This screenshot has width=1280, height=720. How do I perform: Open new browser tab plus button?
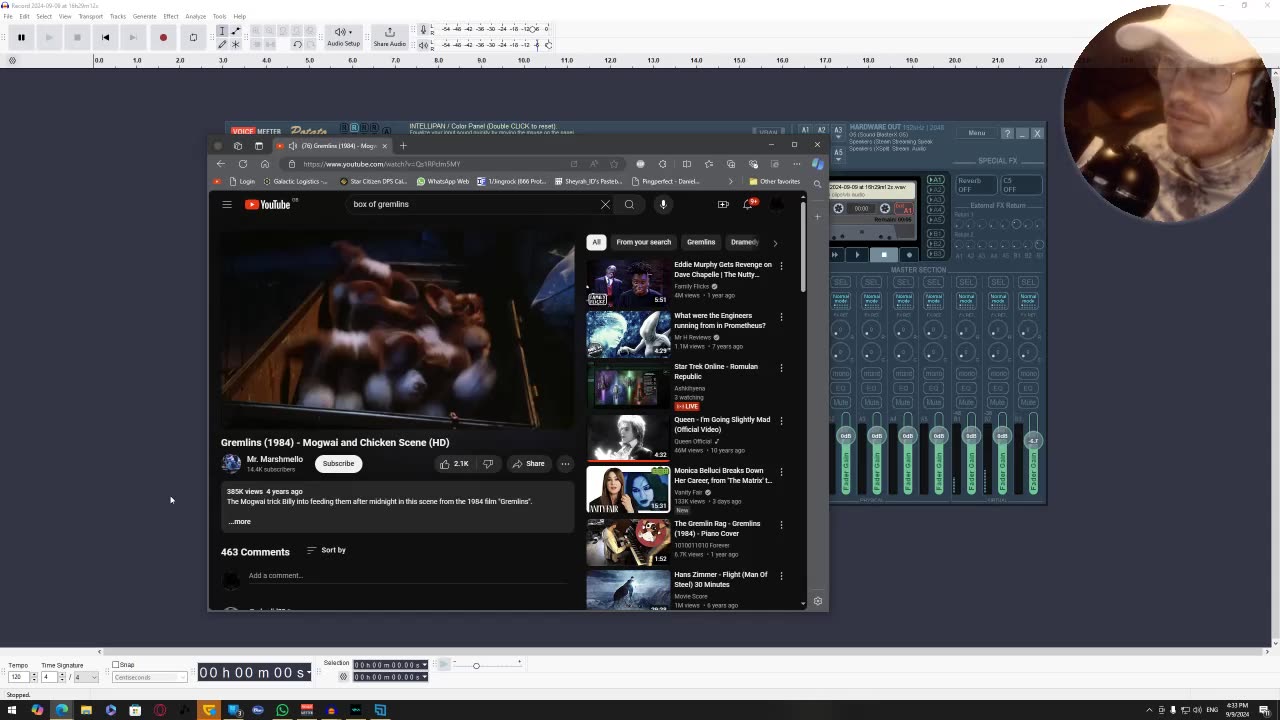403,146
